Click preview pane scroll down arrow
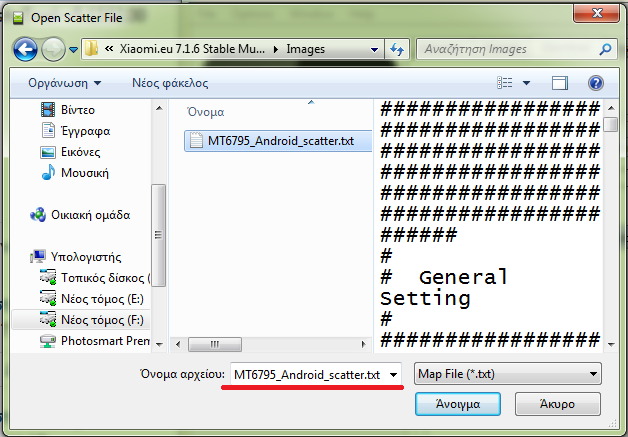The image size is (628, 437). pos(611,344)
